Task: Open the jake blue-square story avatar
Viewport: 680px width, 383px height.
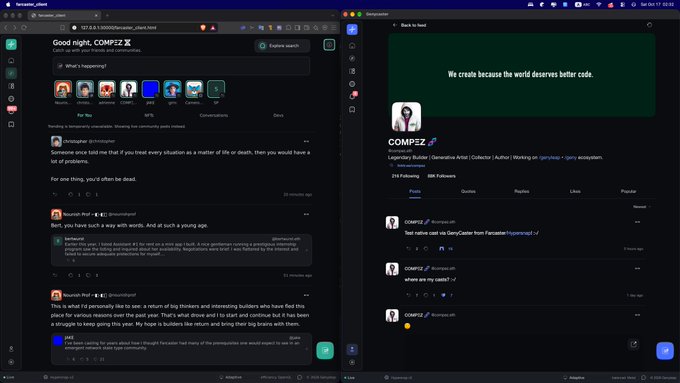Action: click(150, 89)
